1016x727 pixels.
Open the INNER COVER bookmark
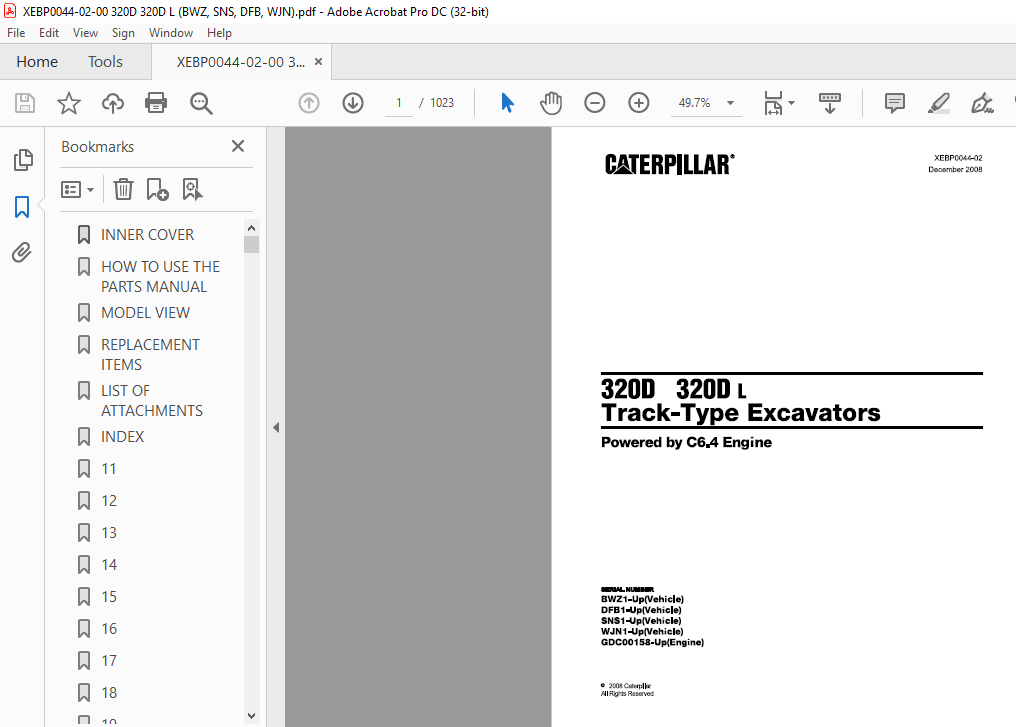tap(147, 235)
